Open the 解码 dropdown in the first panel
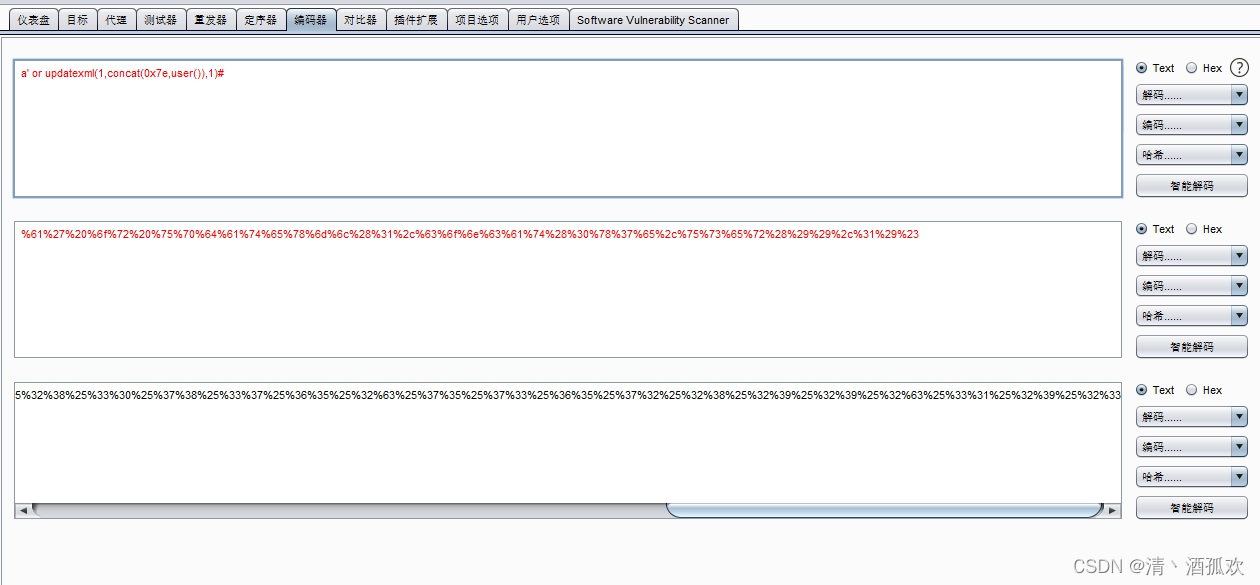 1191,95
